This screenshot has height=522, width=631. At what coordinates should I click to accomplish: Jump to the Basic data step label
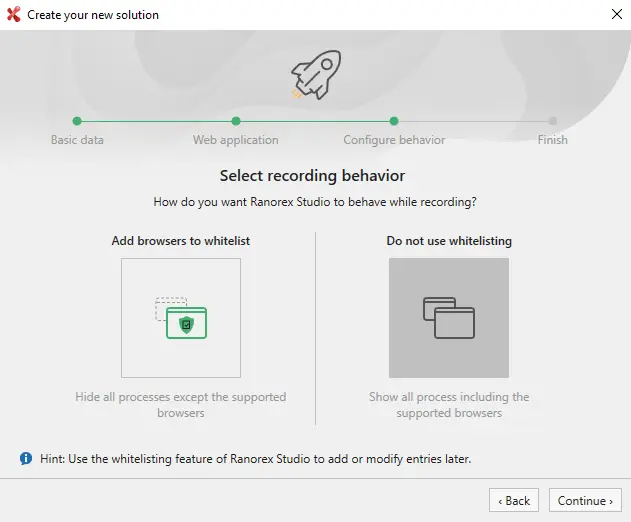tap(77, 140)
